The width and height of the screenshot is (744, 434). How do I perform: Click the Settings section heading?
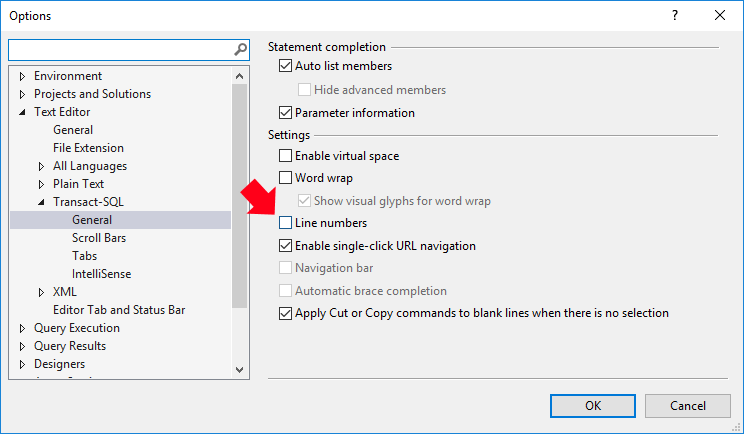point(289,135)
